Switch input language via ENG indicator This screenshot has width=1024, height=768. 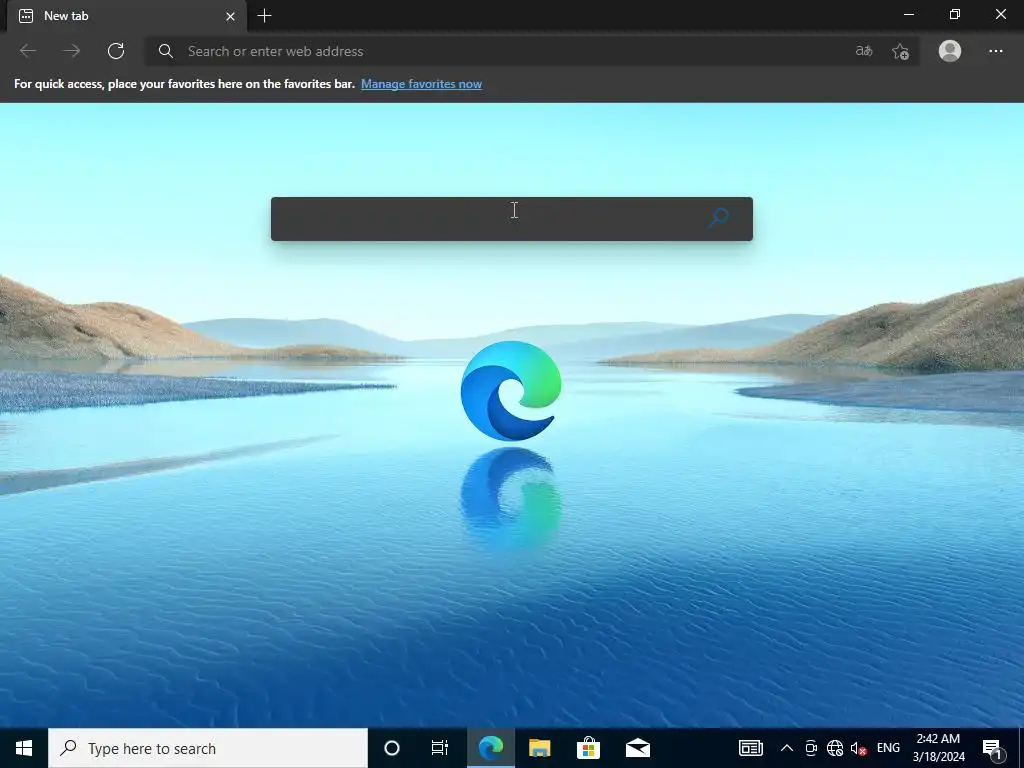(x=888, y=748)
